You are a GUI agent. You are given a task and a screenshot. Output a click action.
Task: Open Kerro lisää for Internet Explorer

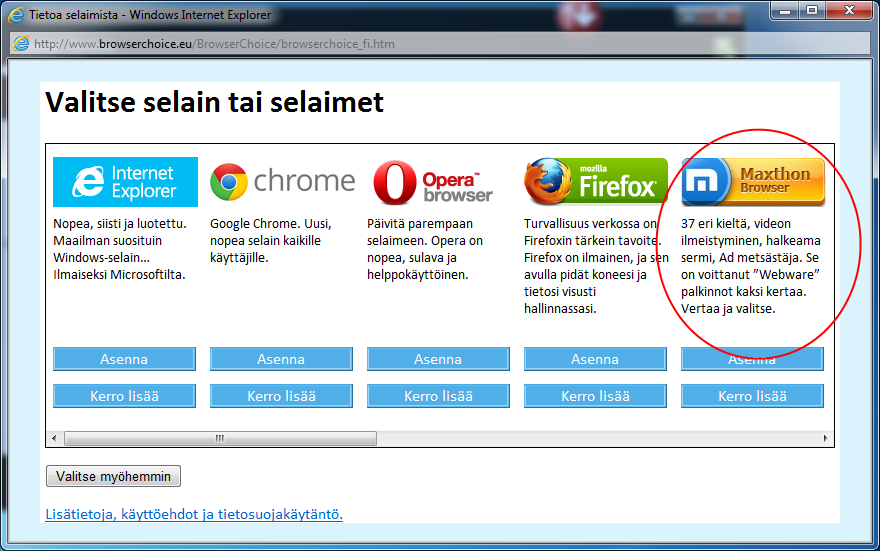[124, 396]
